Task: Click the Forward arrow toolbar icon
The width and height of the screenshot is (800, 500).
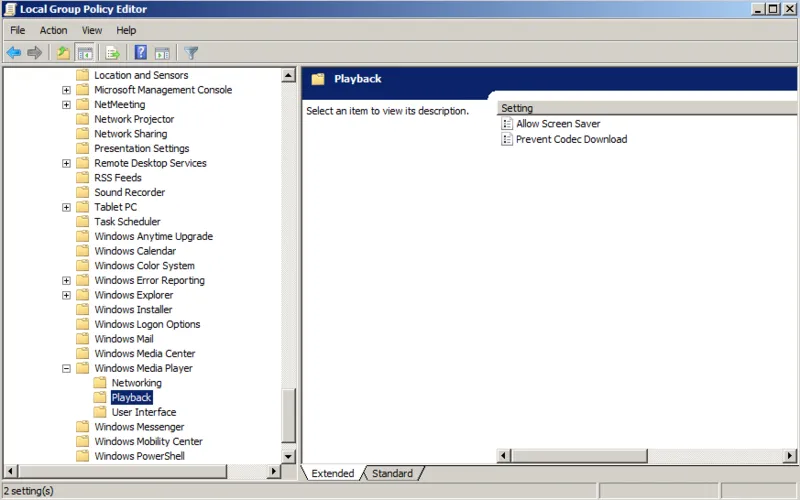Action: (x=35, y=53)
